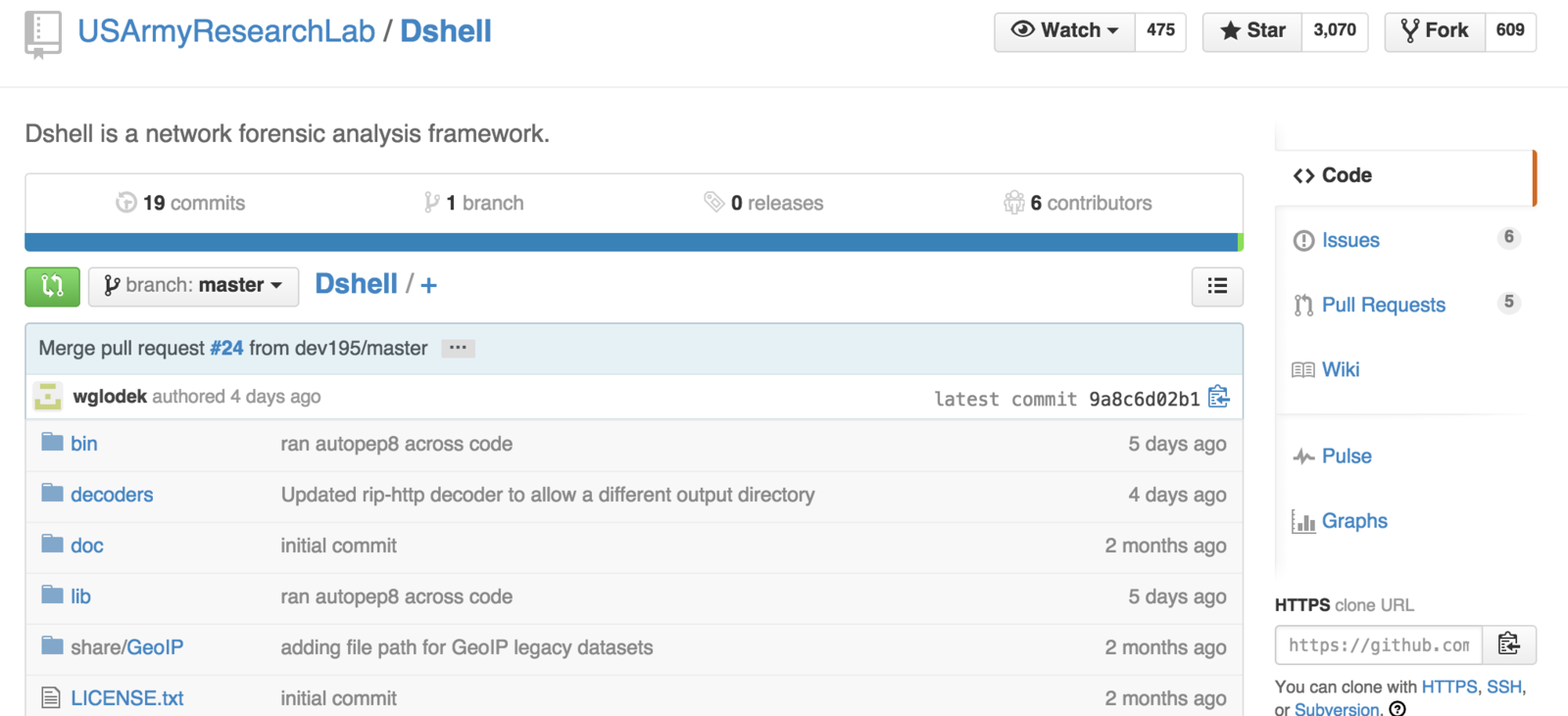The height and width of the screenshot is (716, 1568).
Task: Click the tag icon next to releases
Action: [713, 203]
